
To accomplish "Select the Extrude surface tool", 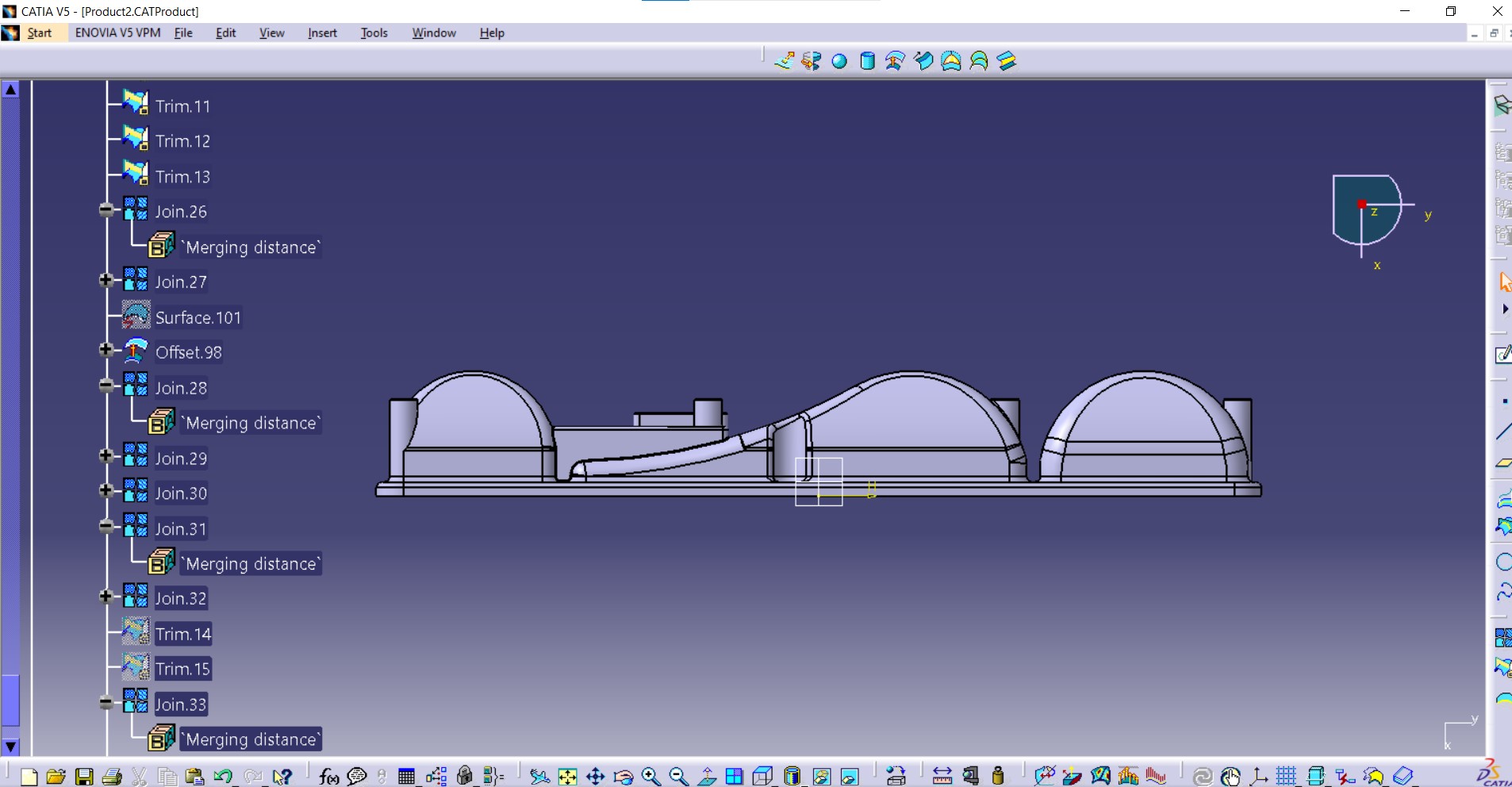I will tap(784, 61).
